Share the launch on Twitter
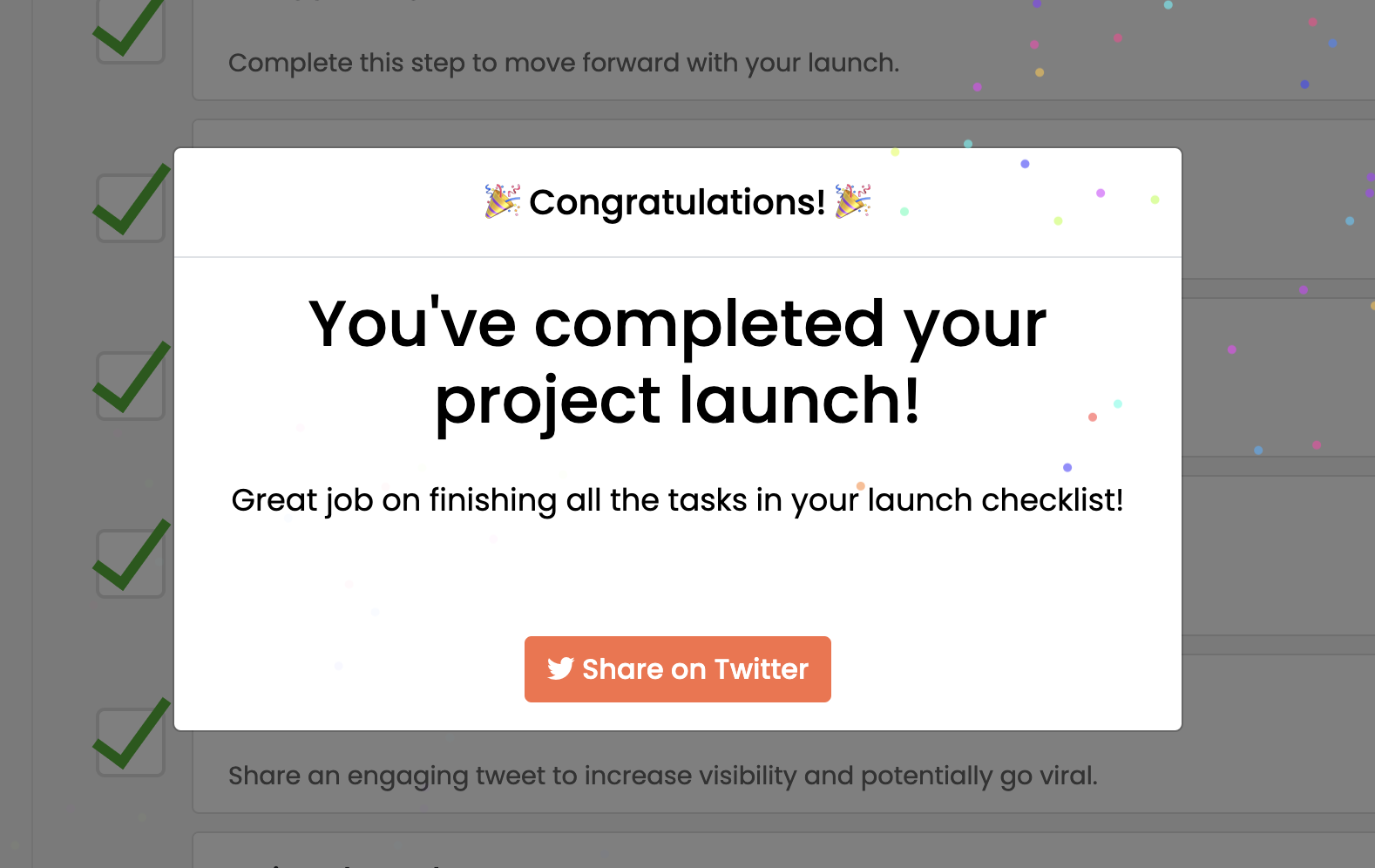The image size is (1375, 868). click(678, 669)
